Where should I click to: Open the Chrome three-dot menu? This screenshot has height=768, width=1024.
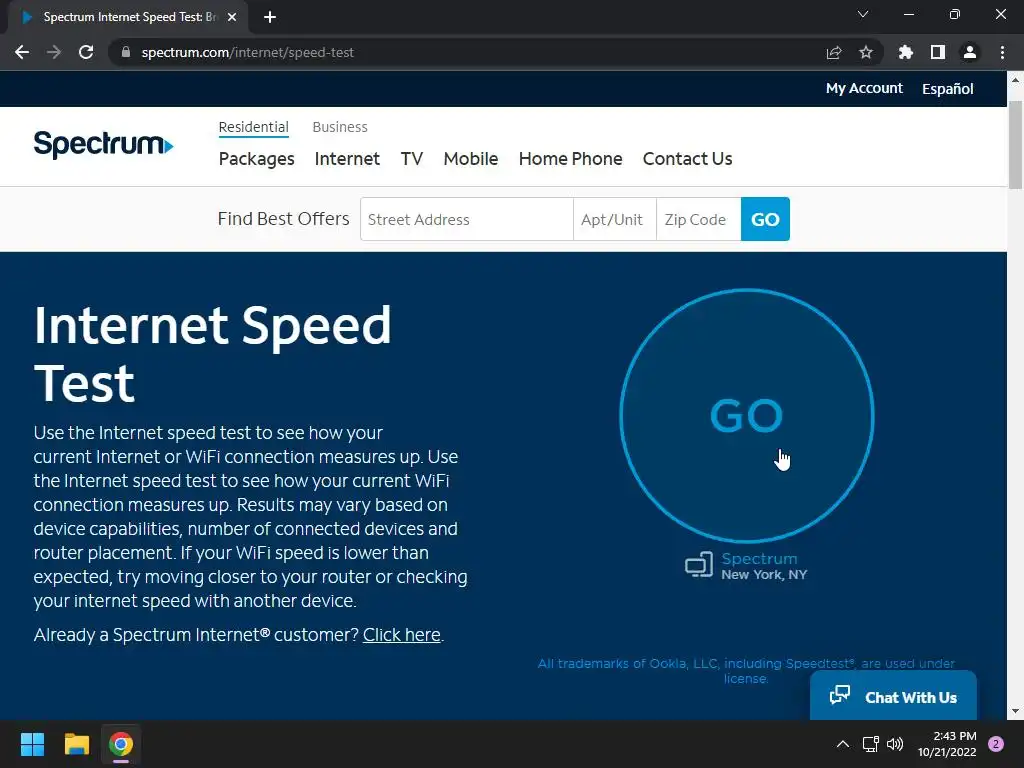(x=1002, y=52)
